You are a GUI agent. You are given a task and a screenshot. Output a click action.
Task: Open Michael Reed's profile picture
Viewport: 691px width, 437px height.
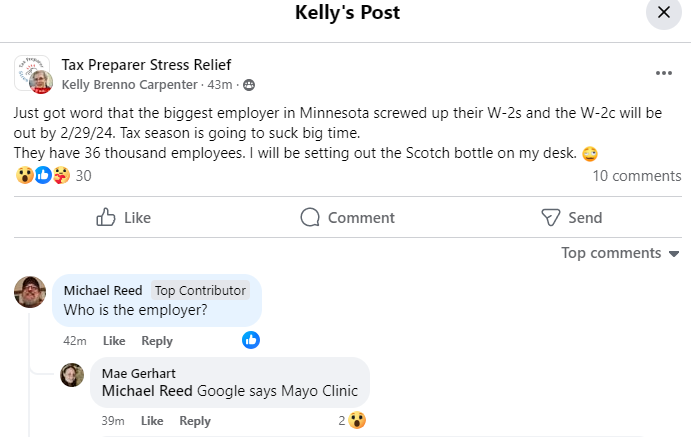click(x=30, y=292)
